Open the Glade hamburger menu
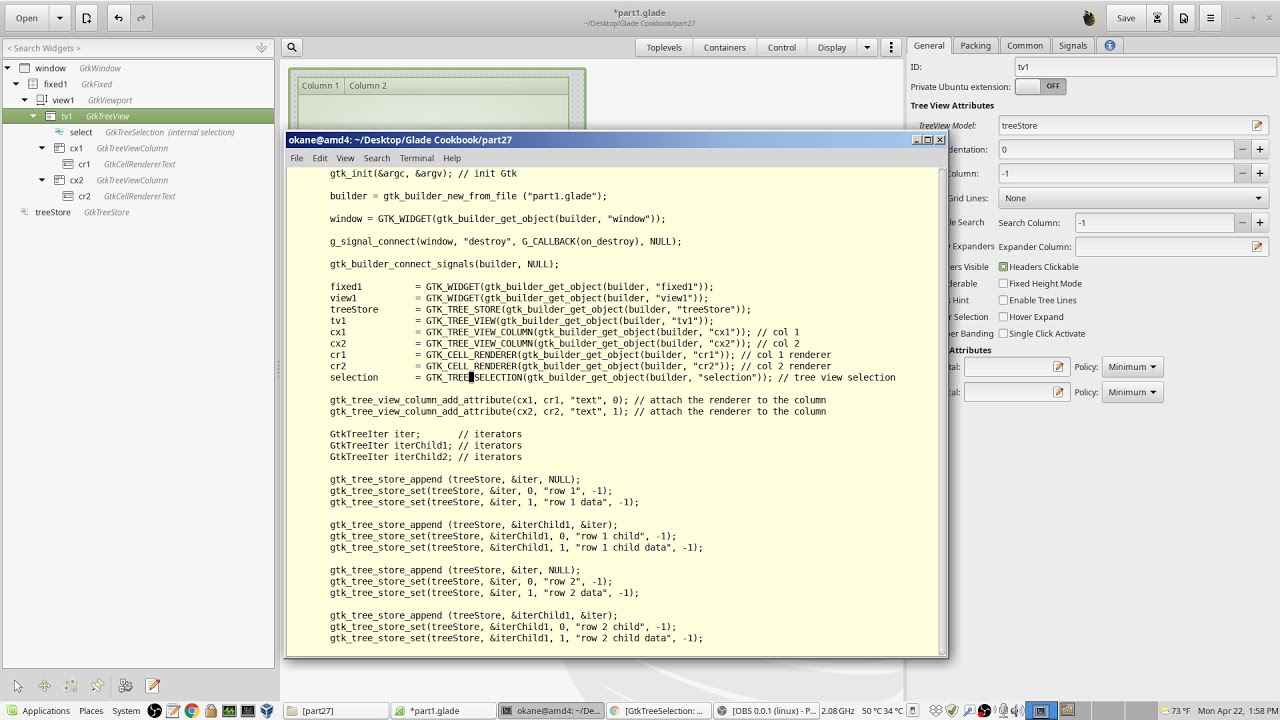The width and height of the screenshot is (1280, 720). click(1211, 18)
